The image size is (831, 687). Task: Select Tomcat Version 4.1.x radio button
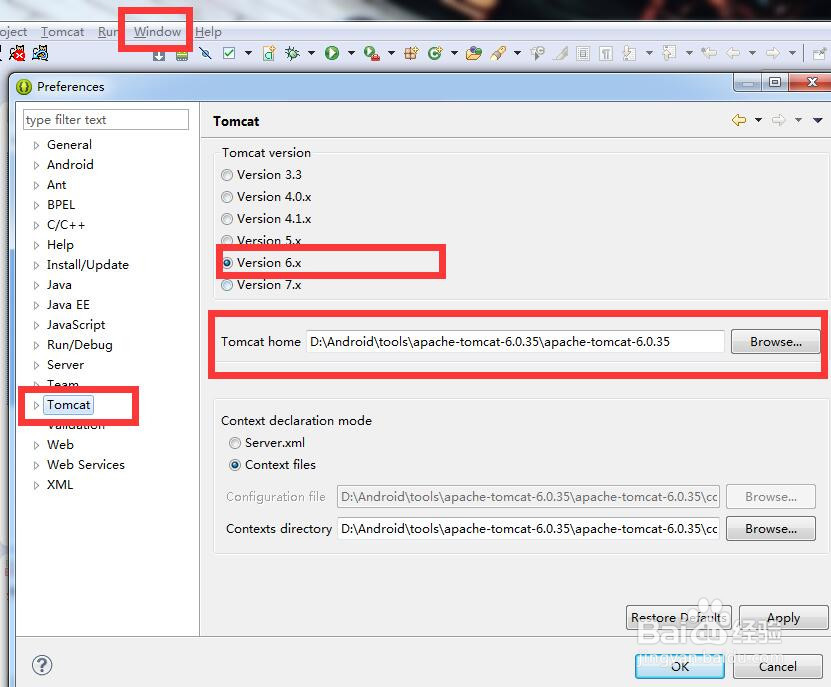pos(227,219)
